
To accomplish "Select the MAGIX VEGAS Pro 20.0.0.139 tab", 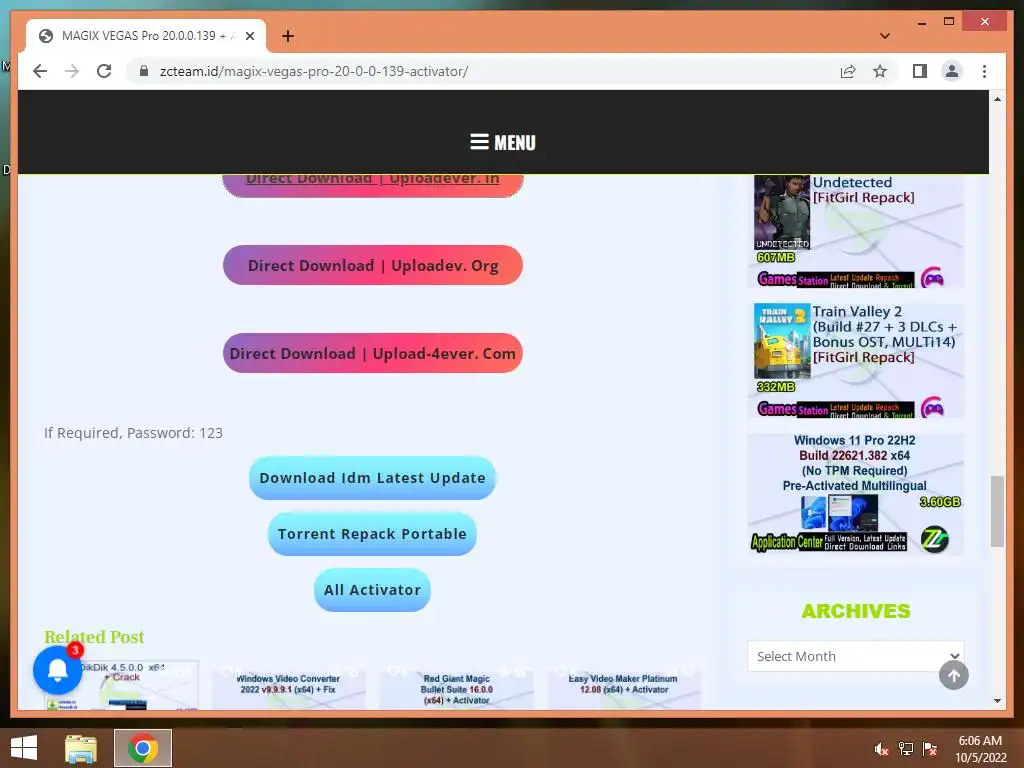I will (x=147, y=36).
